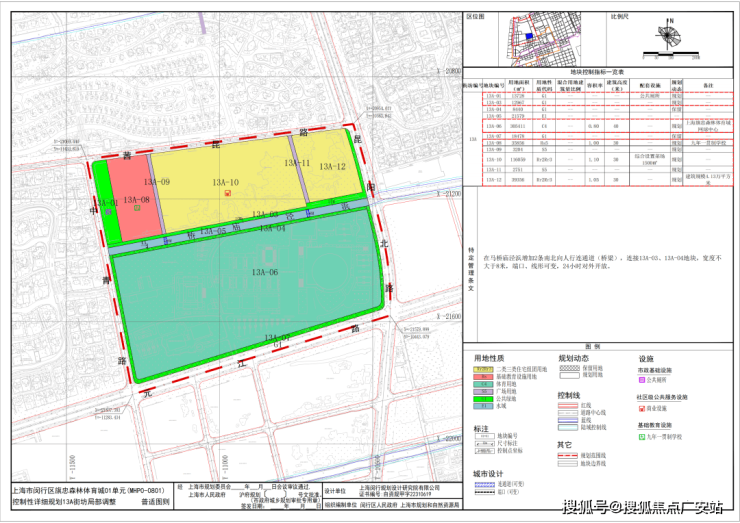Click the black dashed 端口(可变) sample in the legend
The image size is (740, 523).
tap(484, 492)
